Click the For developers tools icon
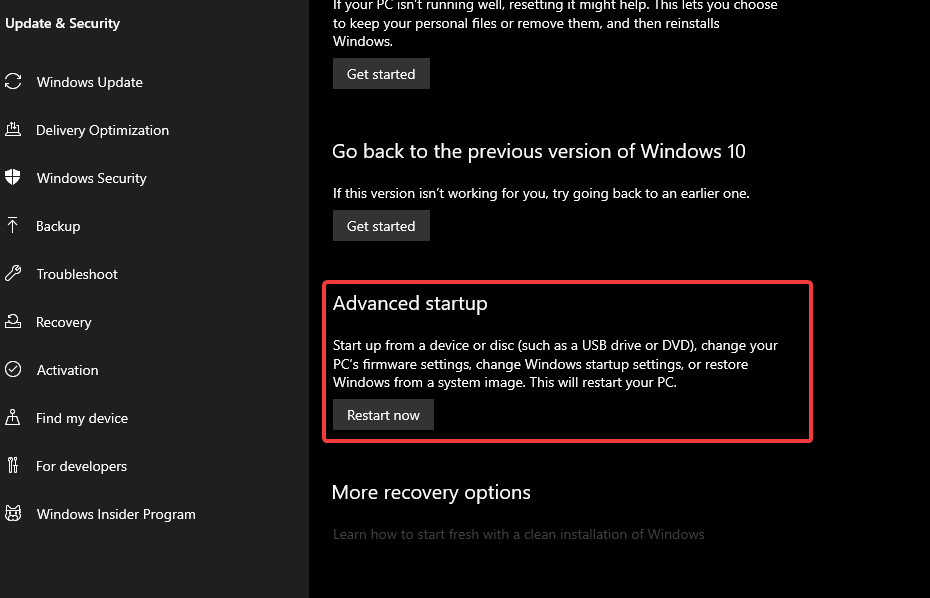Image resolution: width=930 pixels, height=598 pixels. tap(13, 466)
